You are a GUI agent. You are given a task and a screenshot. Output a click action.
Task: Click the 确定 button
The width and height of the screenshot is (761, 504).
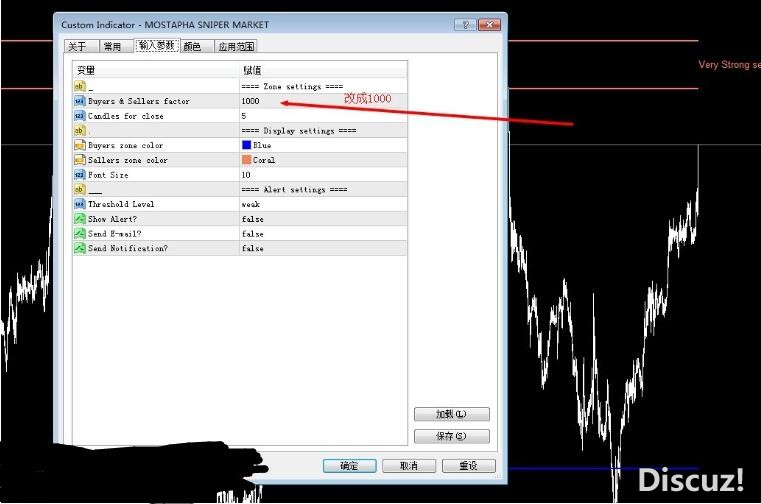(349, 466)
